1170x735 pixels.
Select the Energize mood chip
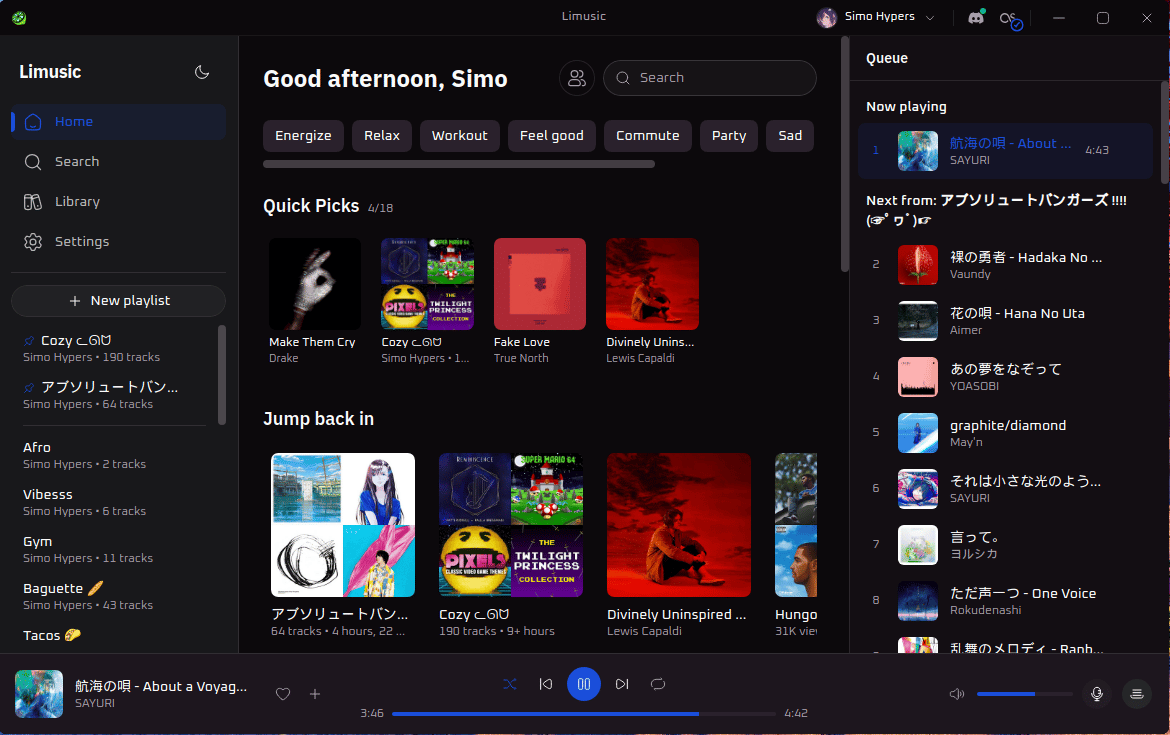pyautogui.click(x=303, y=136)
